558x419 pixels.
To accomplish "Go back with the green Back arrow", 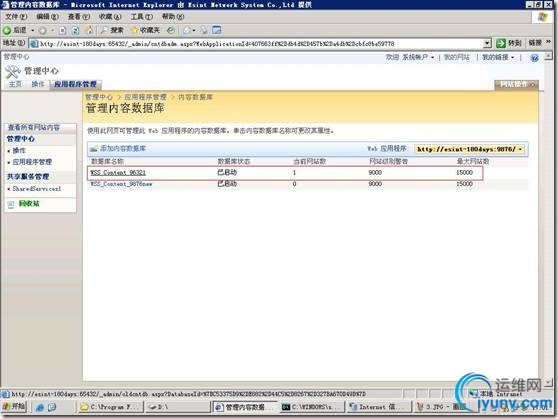I will (x=14, y=30).
